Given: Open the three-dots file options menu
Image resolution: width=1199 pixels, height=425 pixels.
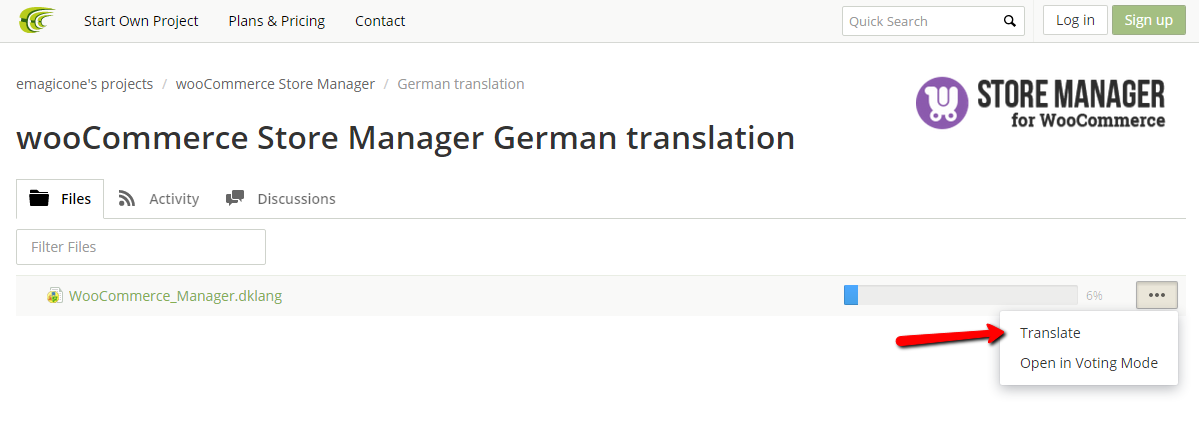Looking at the screenshot, I should pos(1157,295).
